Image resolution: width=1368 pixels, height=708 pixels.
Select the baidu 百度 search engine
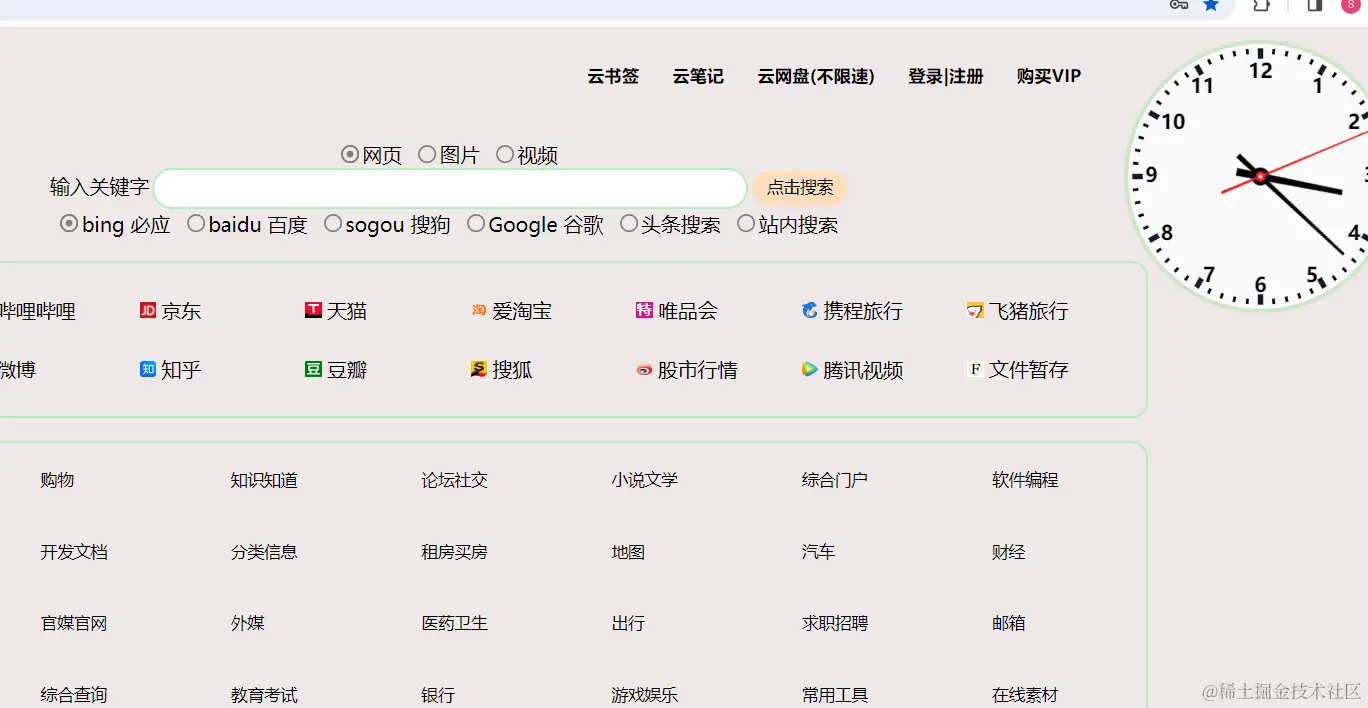pyautogui.click(x=196, y=224)
